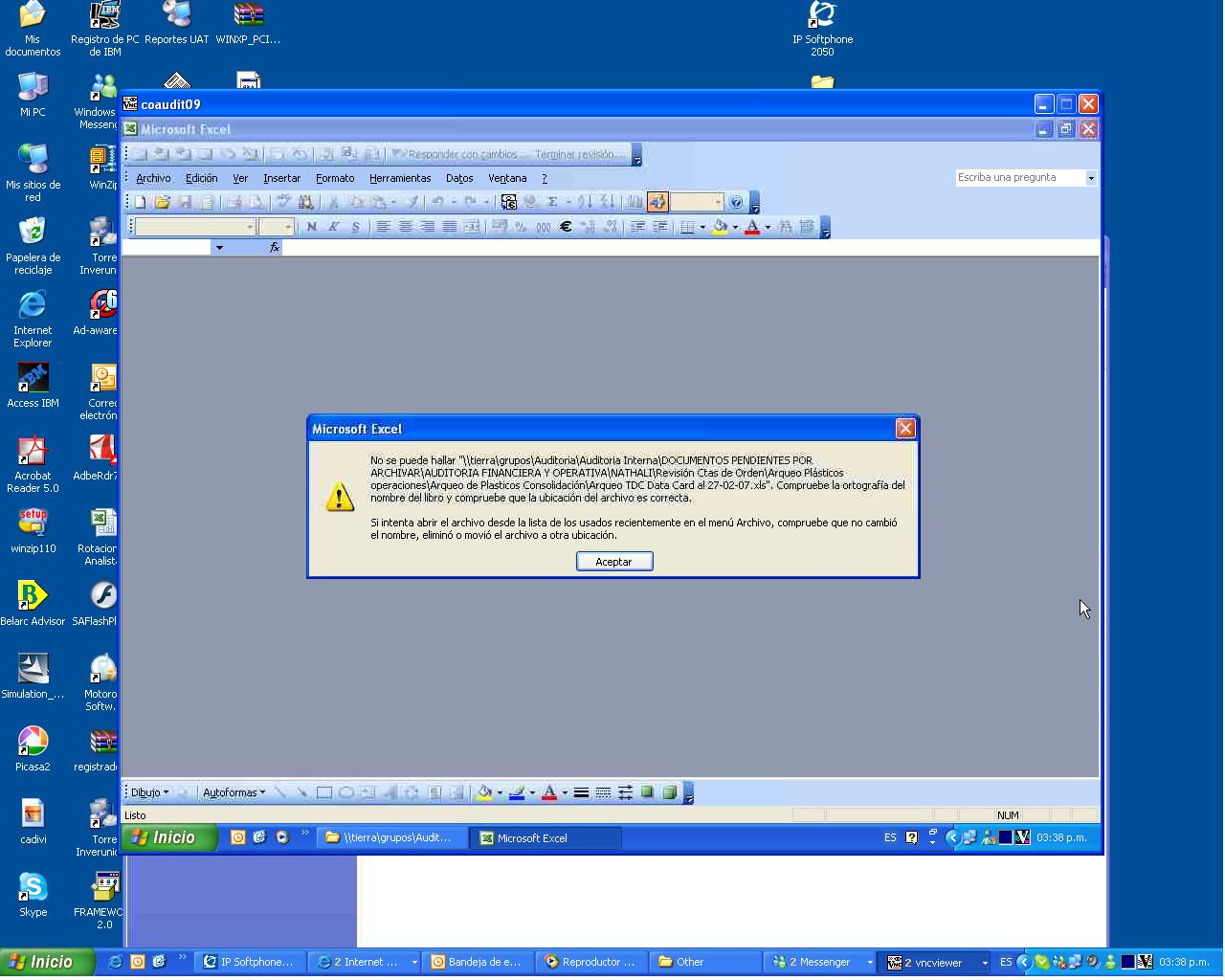Viewport: 1225px width, 980px height.
Task: Select the Line drawing tool
Action: pyautogui.click(x=279, y=792)
